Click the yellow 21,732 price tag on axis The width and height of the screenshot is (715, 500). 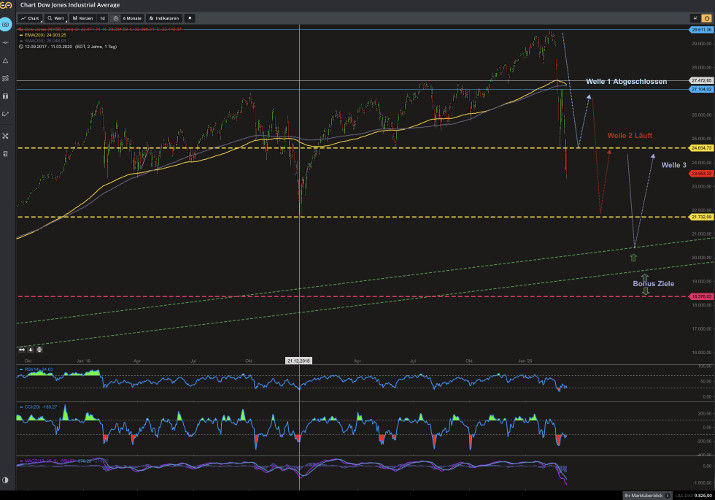[x=701, y=217]
